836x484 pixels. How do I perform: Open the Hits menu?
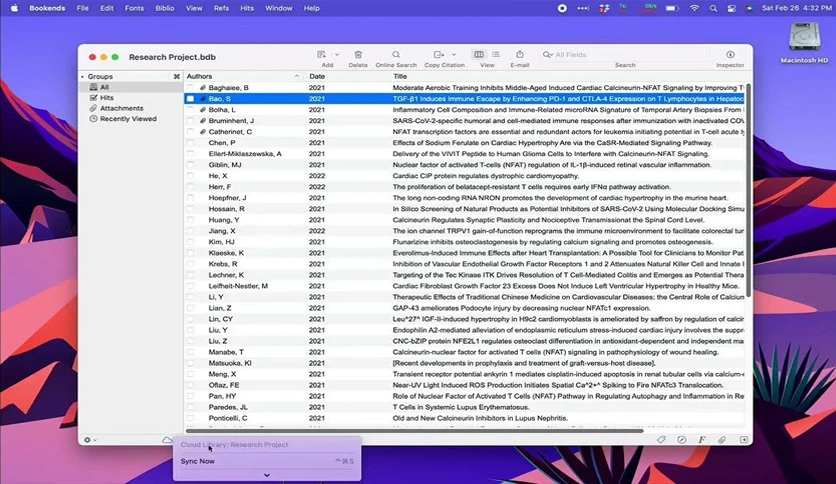coord(247,8)
